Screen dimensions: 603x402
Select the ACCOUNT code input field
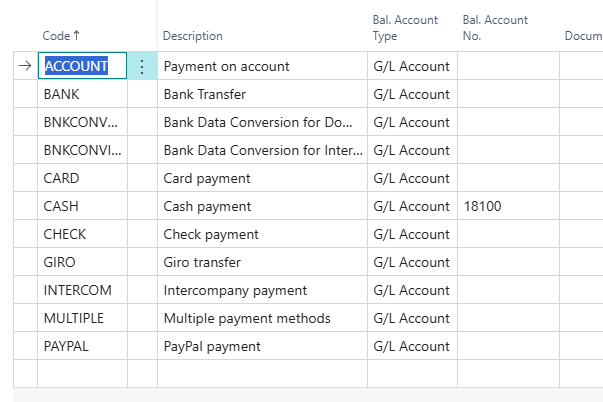pos(82,66)
